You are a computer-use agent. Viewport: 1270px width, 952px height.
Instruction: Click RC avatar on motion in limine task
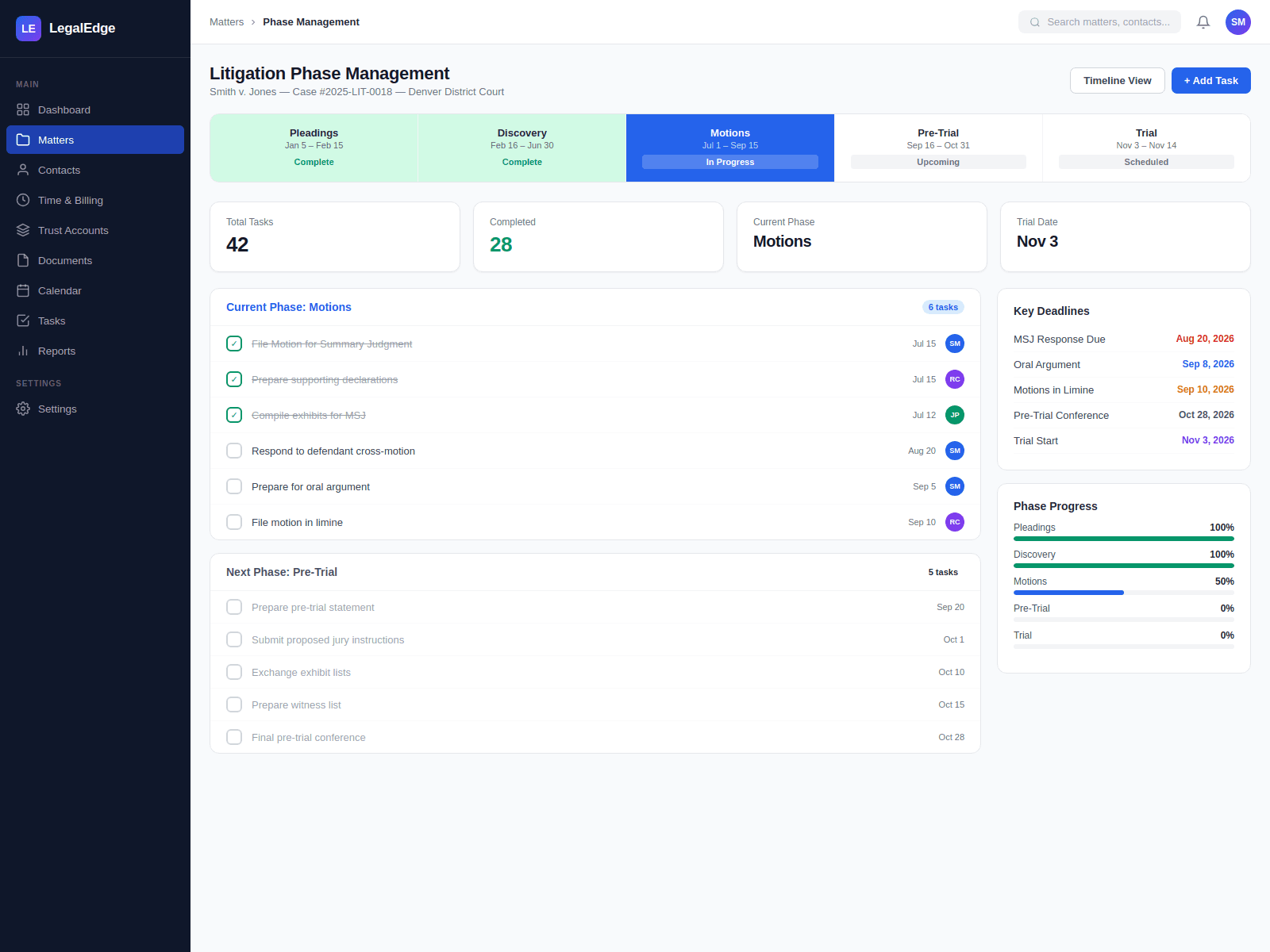point(955,522)
